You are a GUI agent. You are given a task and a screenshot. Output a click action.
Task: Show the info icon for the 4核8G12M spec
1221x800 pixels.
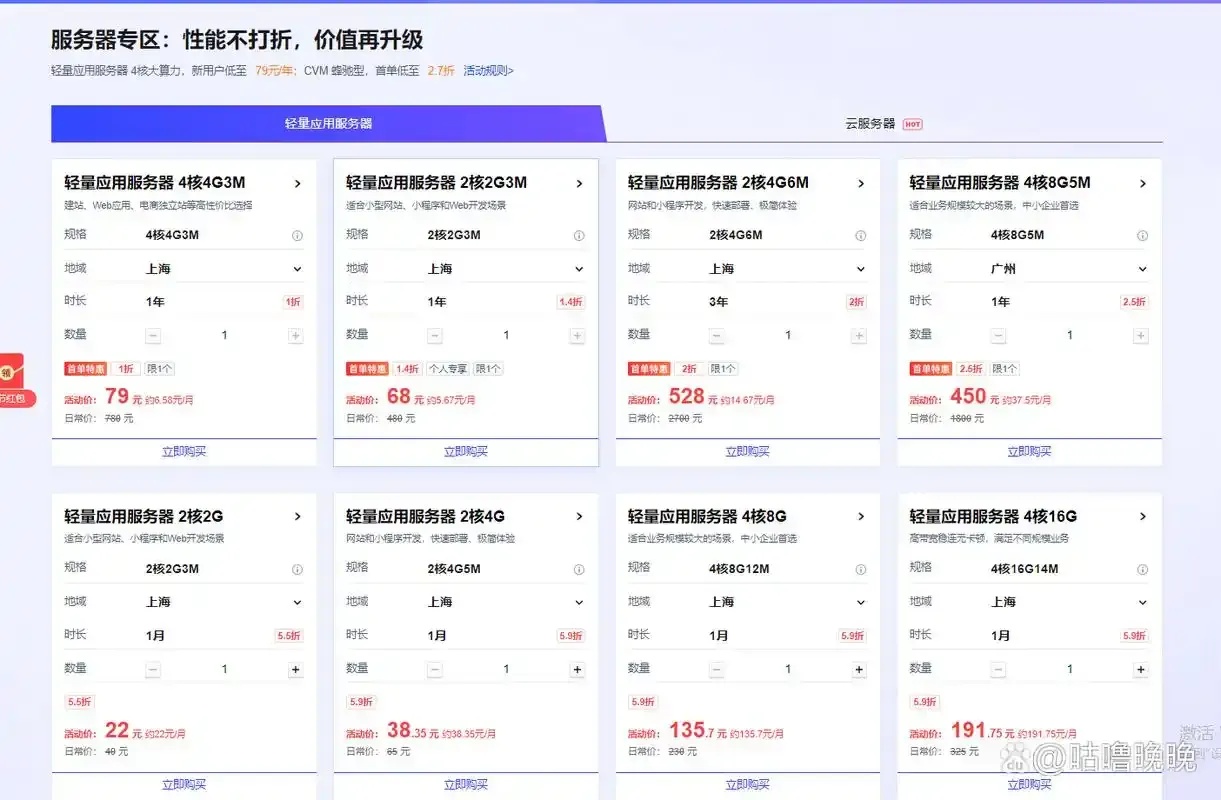click(861, 570)
